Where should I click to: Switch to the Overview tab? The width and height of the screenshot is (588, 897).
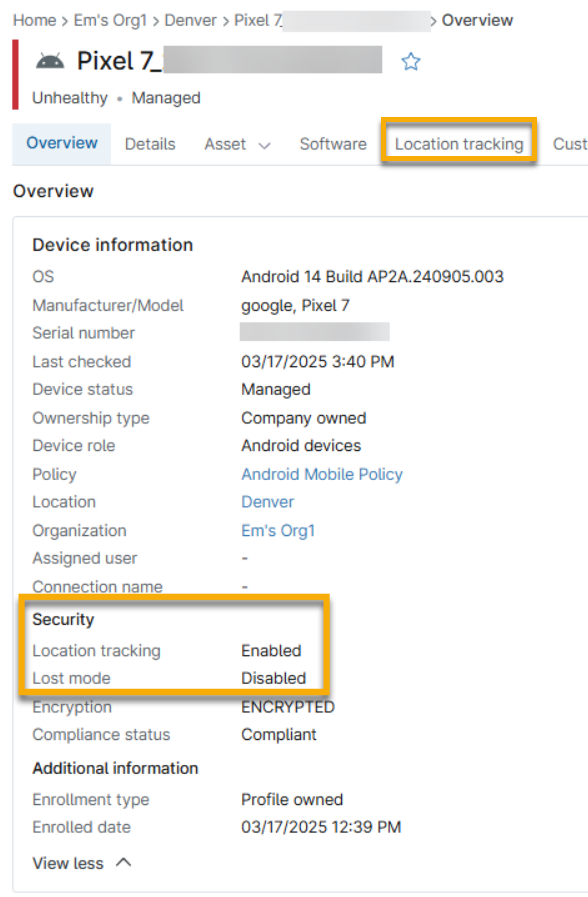[62, 143]
